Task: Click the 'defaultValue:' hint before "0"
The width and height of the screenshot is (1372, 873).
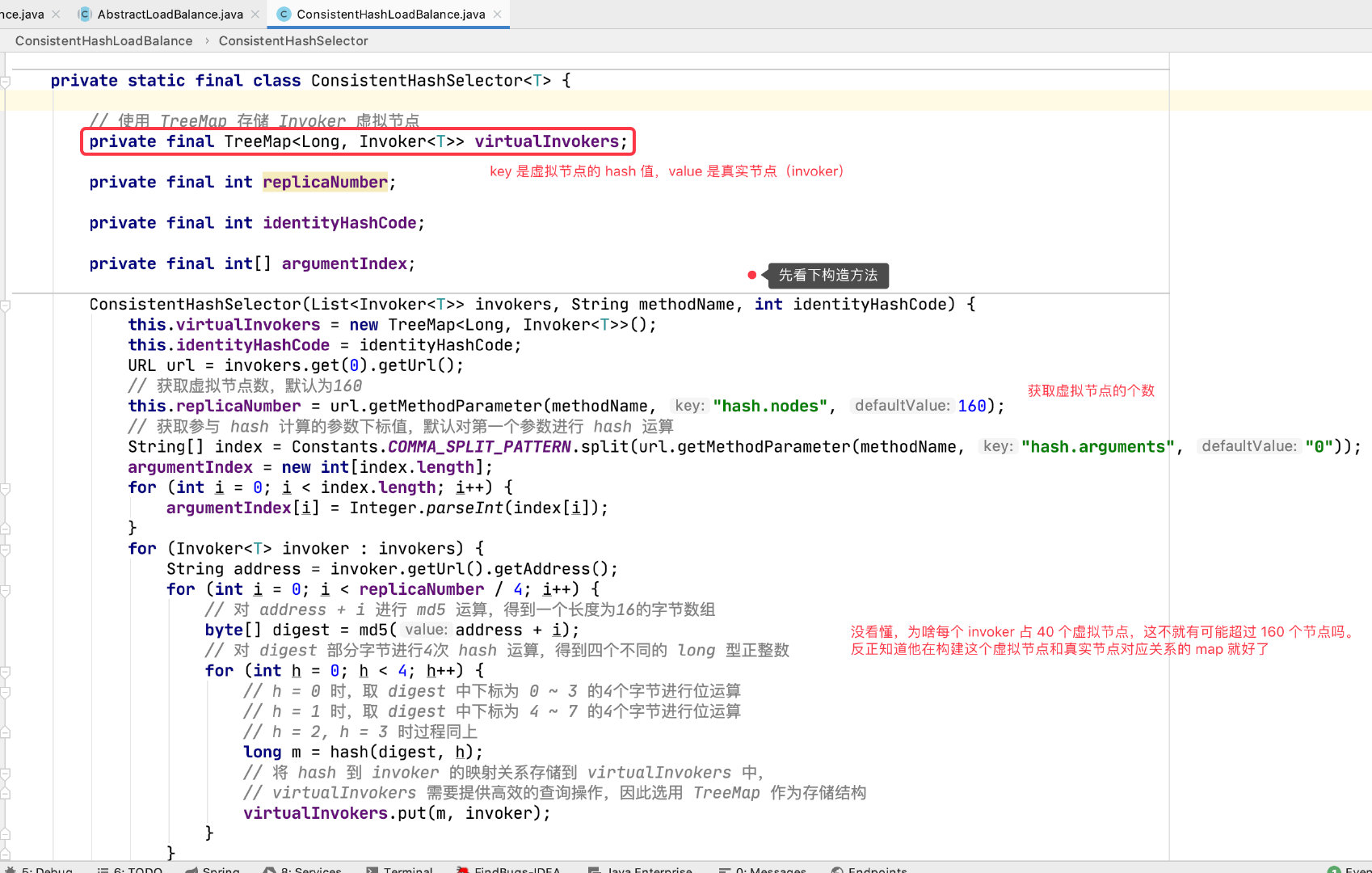Action: (x=1249, y=446)
